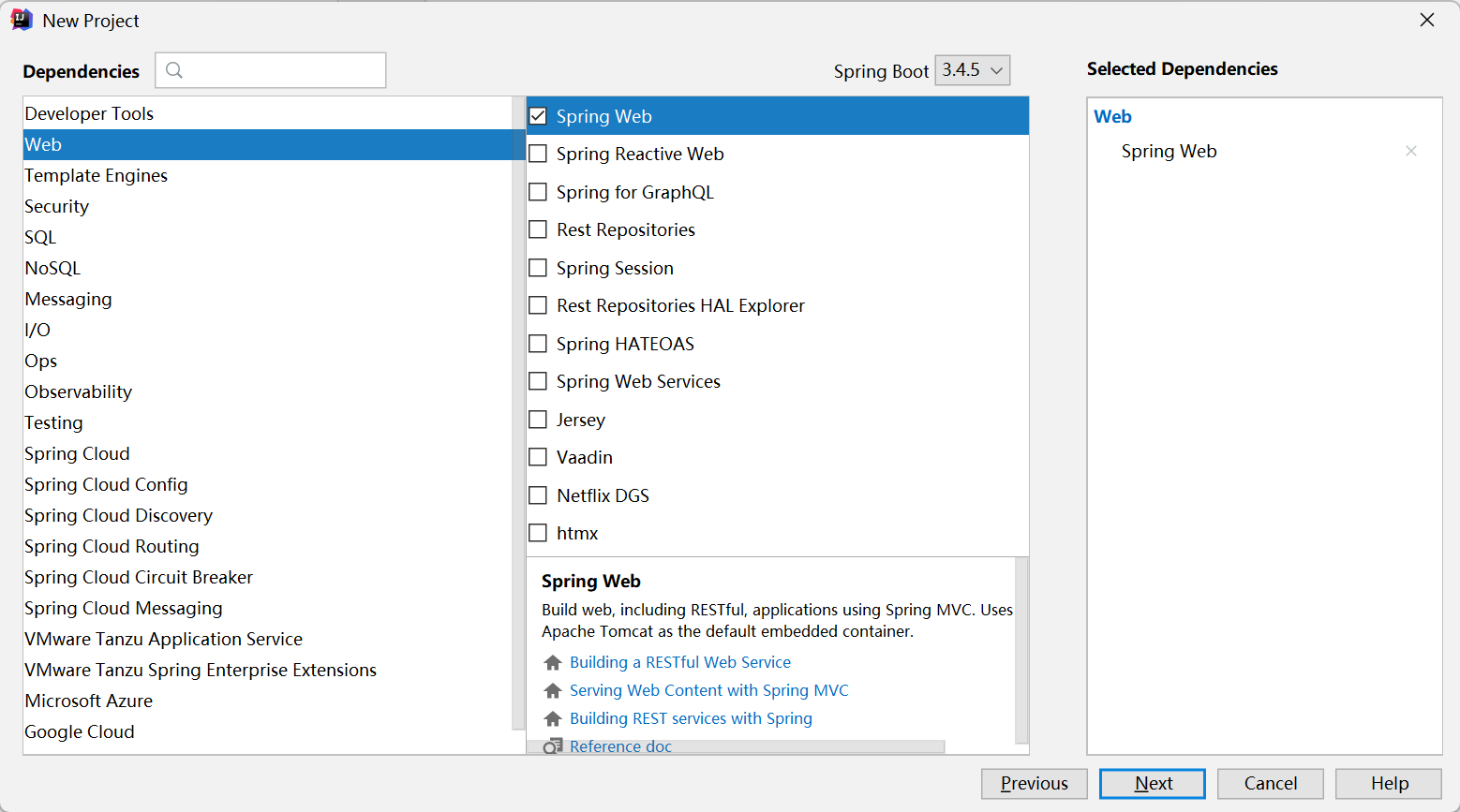Click the Reference doc icon
The height and width of the screenshot is (812, 1460).
(554, 746)
